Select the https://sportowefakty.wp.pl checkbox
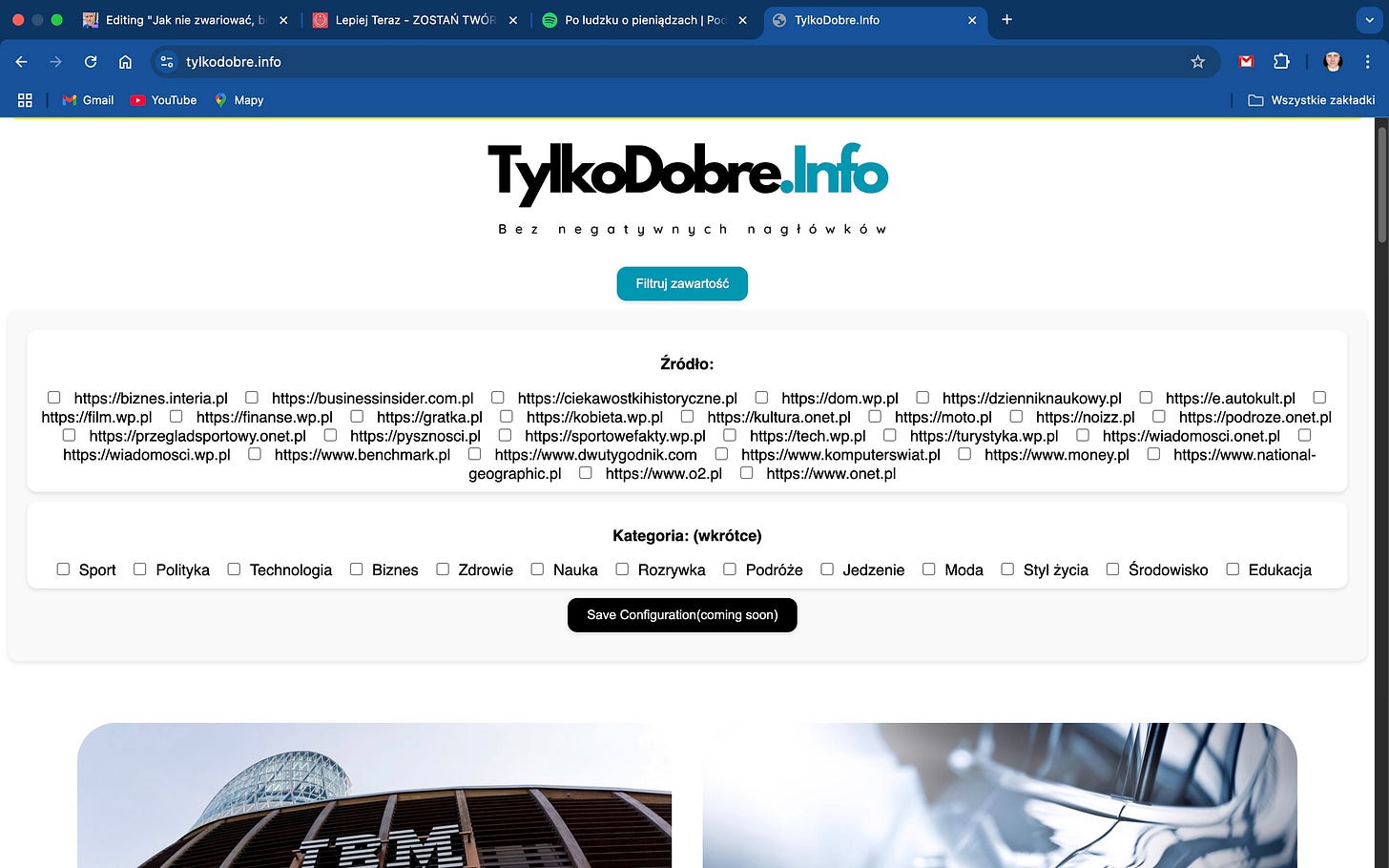 click(x=505, y=435)
